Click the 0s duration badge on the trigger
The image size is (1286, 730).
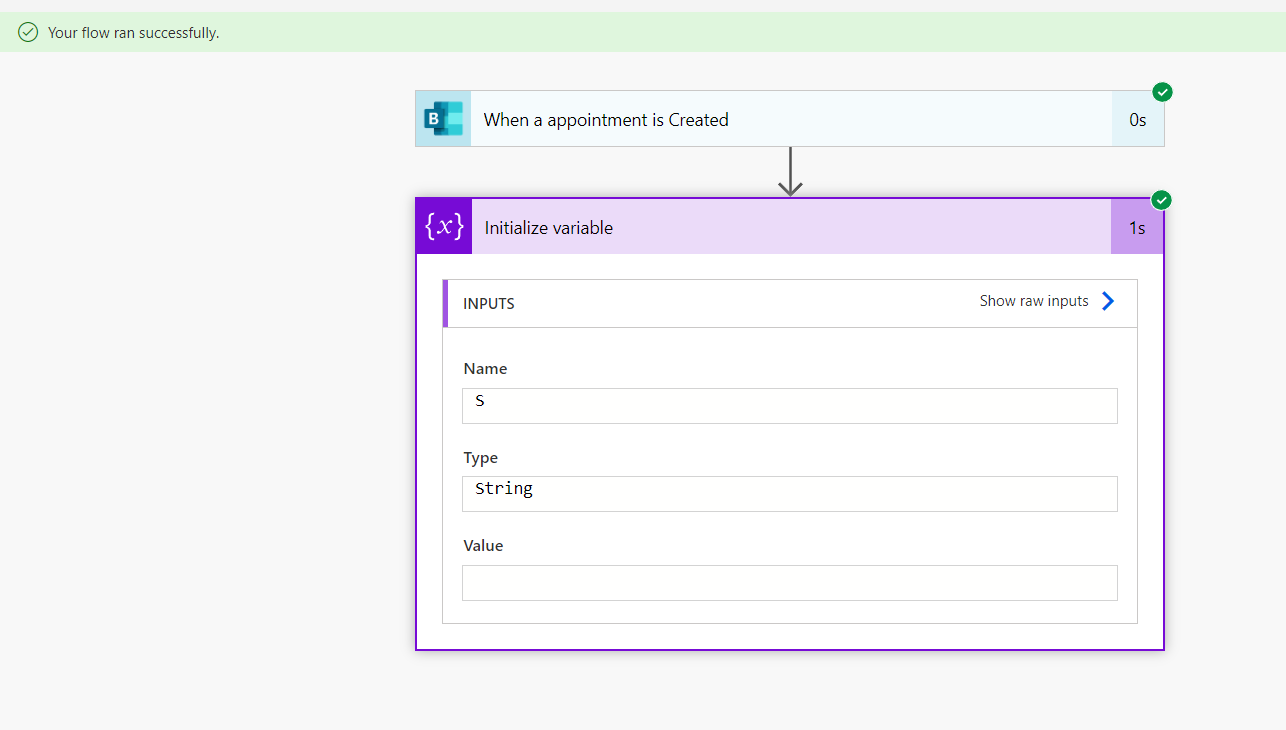(x=1138, y=119)
